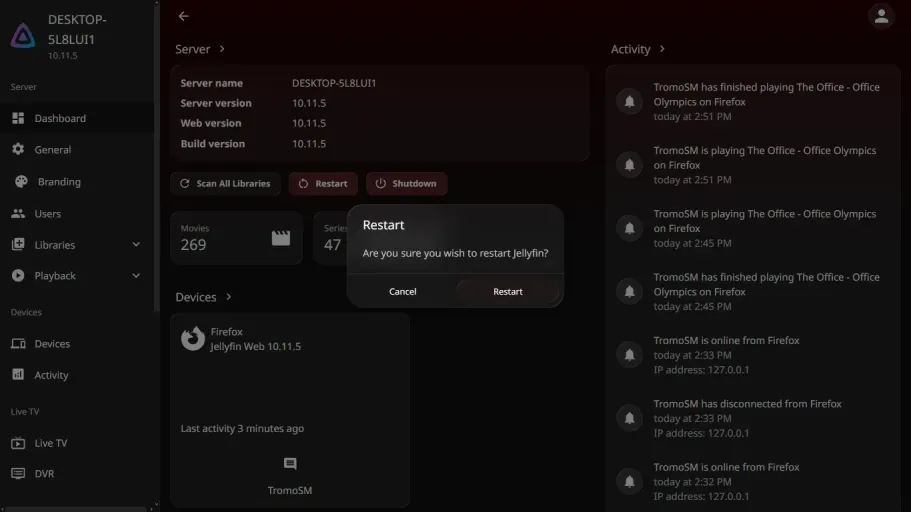Open Users page in sidebar
The image size is (911, 512).
[77, 213]
